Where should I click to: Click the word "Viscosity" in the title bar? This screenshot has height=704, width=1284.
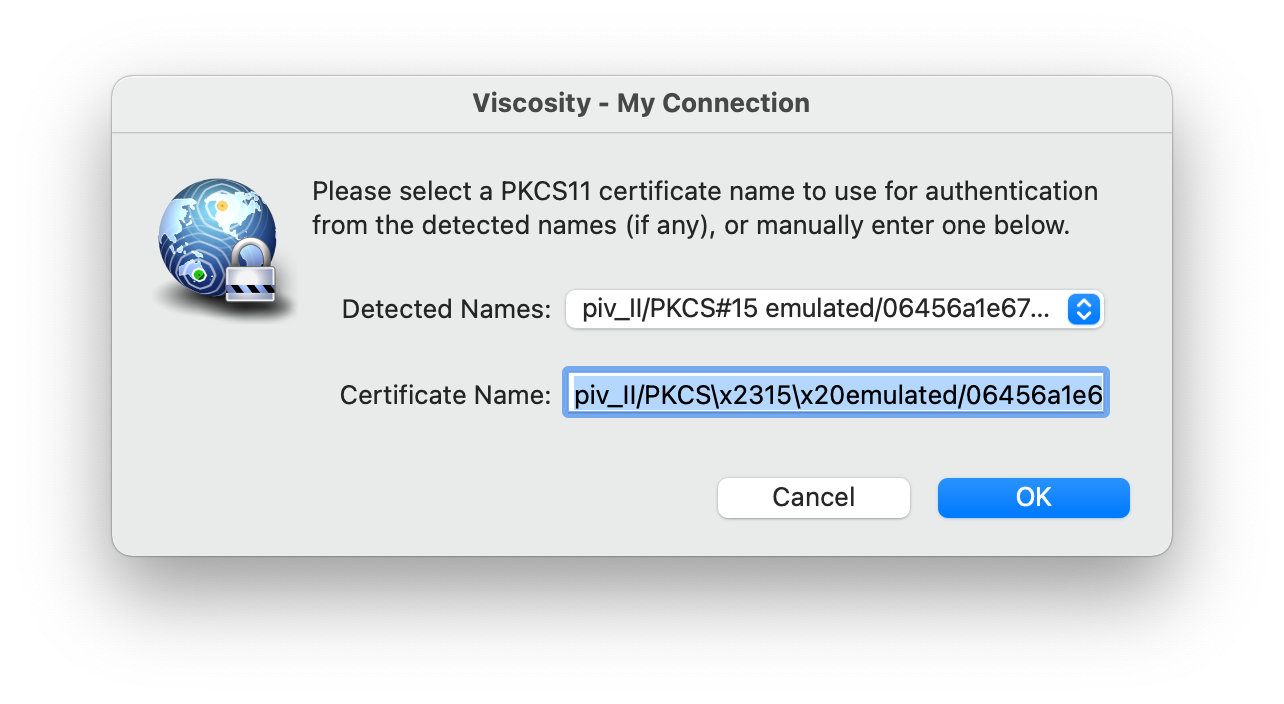pyautogui.click(x=531, y=103)
